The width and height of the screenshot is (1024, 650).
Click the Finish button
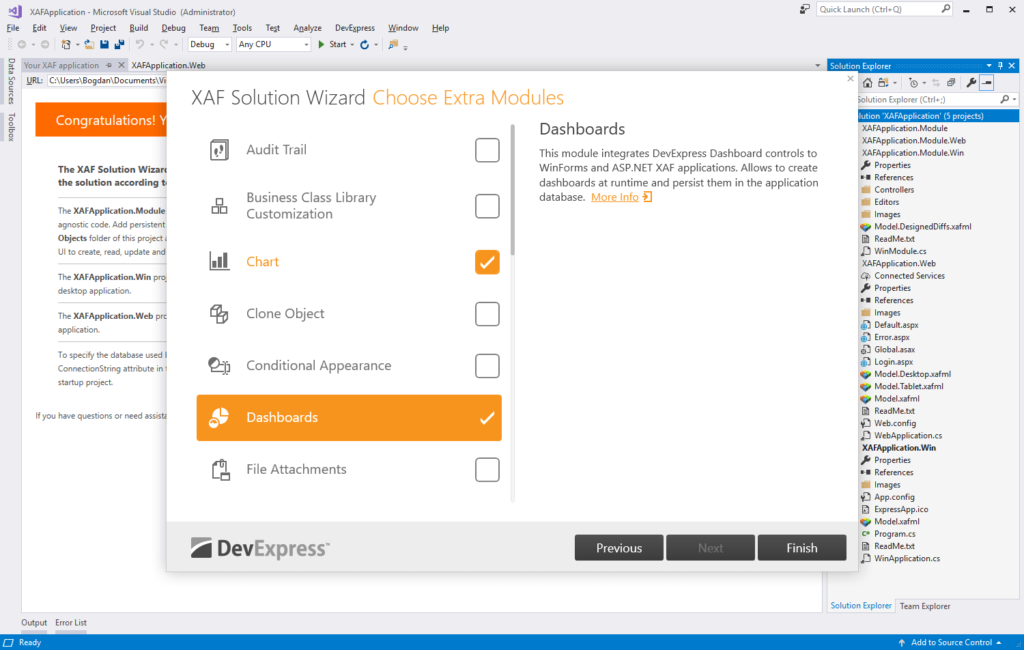click(x=802, y=547)
